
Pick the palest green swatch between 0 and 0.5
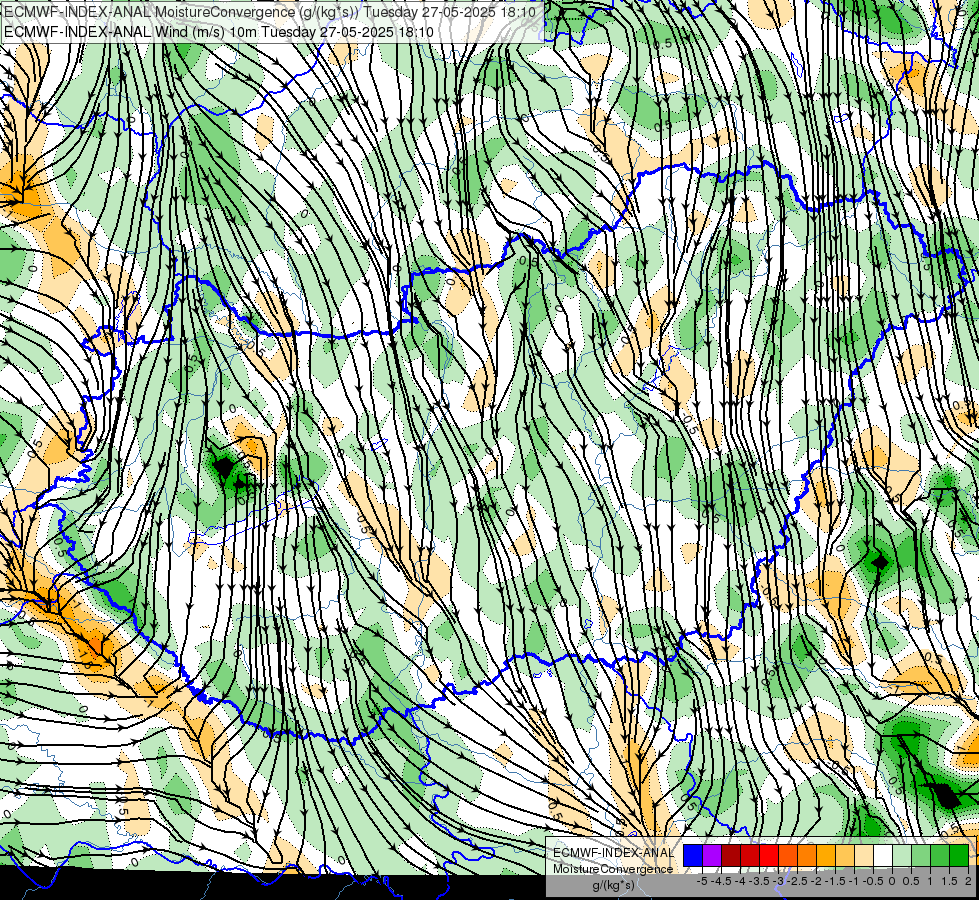point(902,855)
